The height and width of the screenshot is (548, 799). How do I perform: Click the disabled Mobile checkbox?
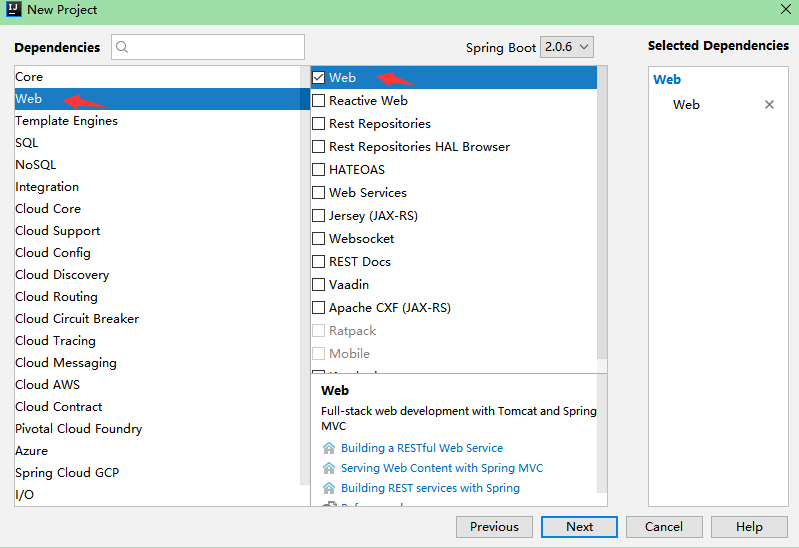[x=318, y=353]
